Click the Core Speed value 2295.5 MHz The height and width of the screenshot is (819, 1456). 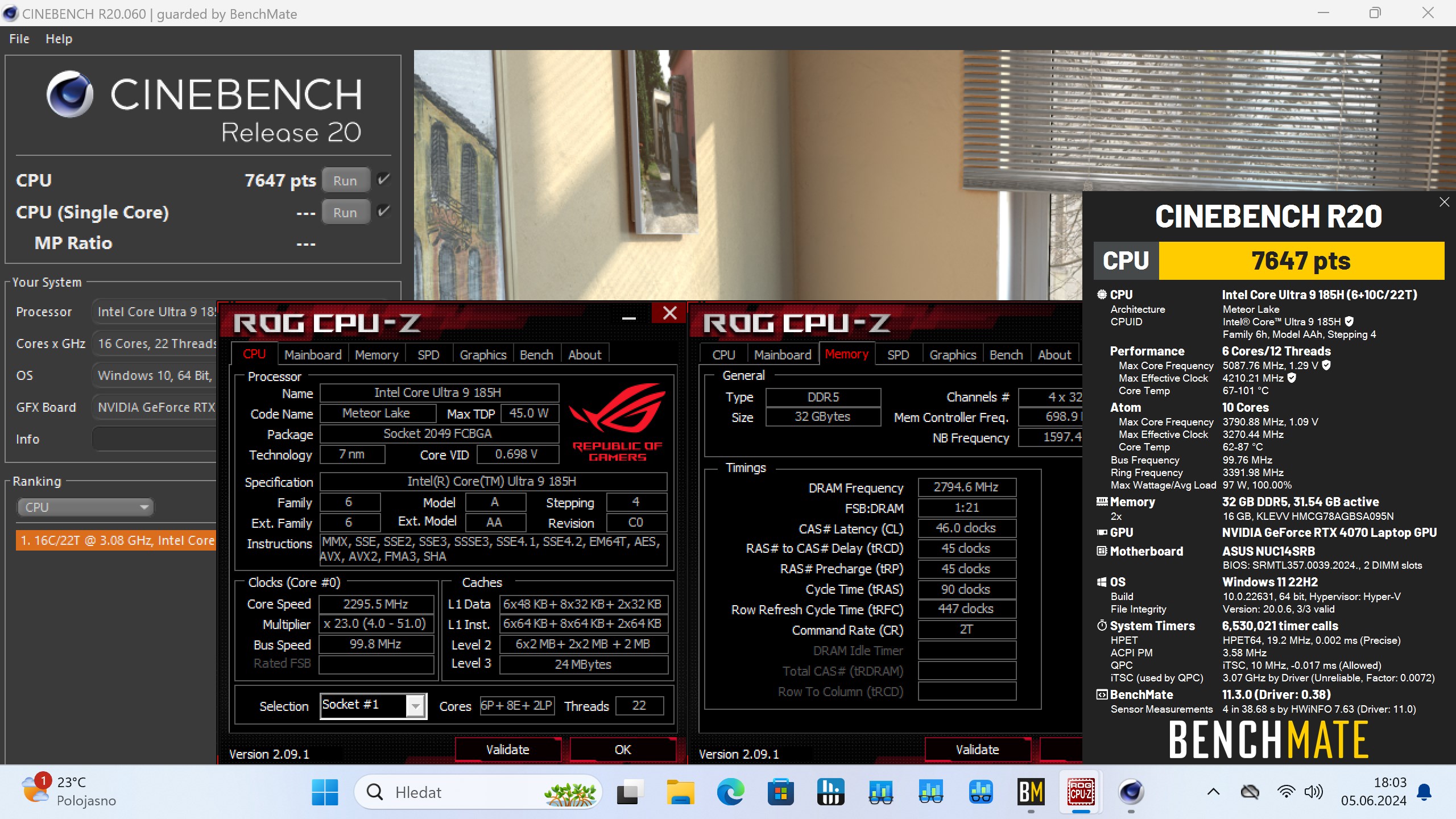[375, 603]
